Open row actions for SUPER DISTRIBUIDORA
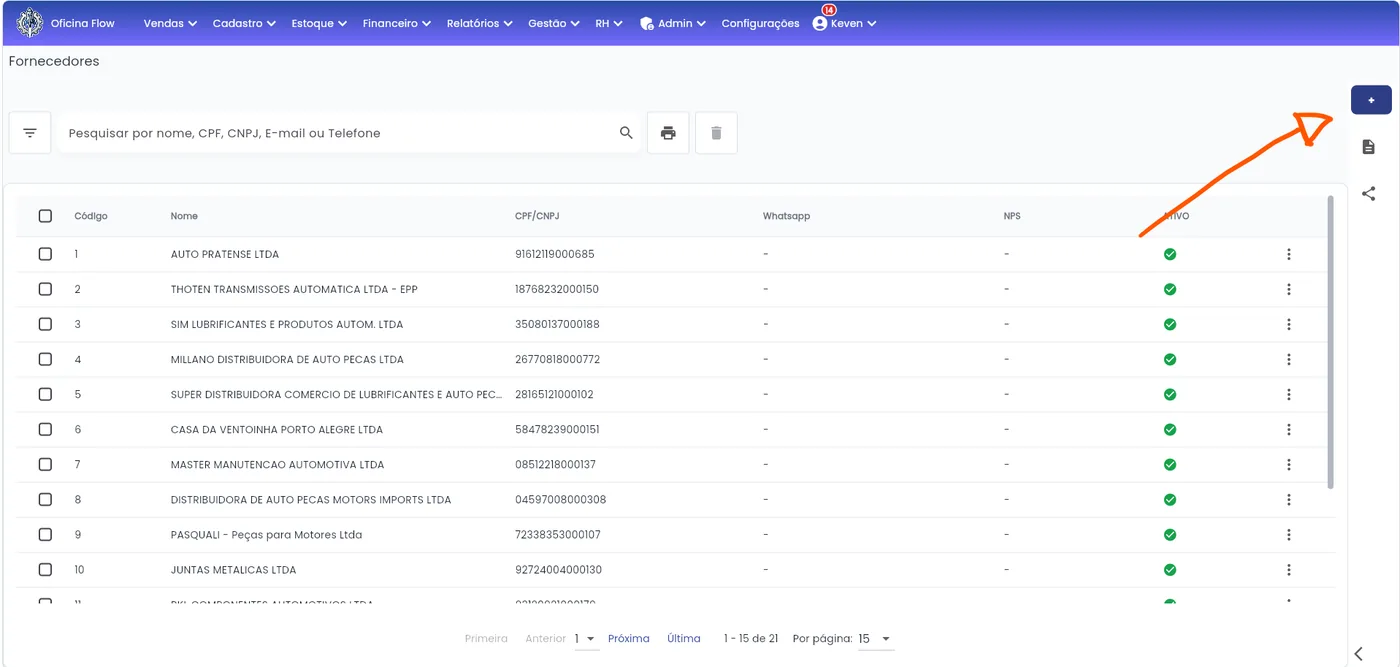Viewport: 1400px width, 667px height. point(1289,394)
